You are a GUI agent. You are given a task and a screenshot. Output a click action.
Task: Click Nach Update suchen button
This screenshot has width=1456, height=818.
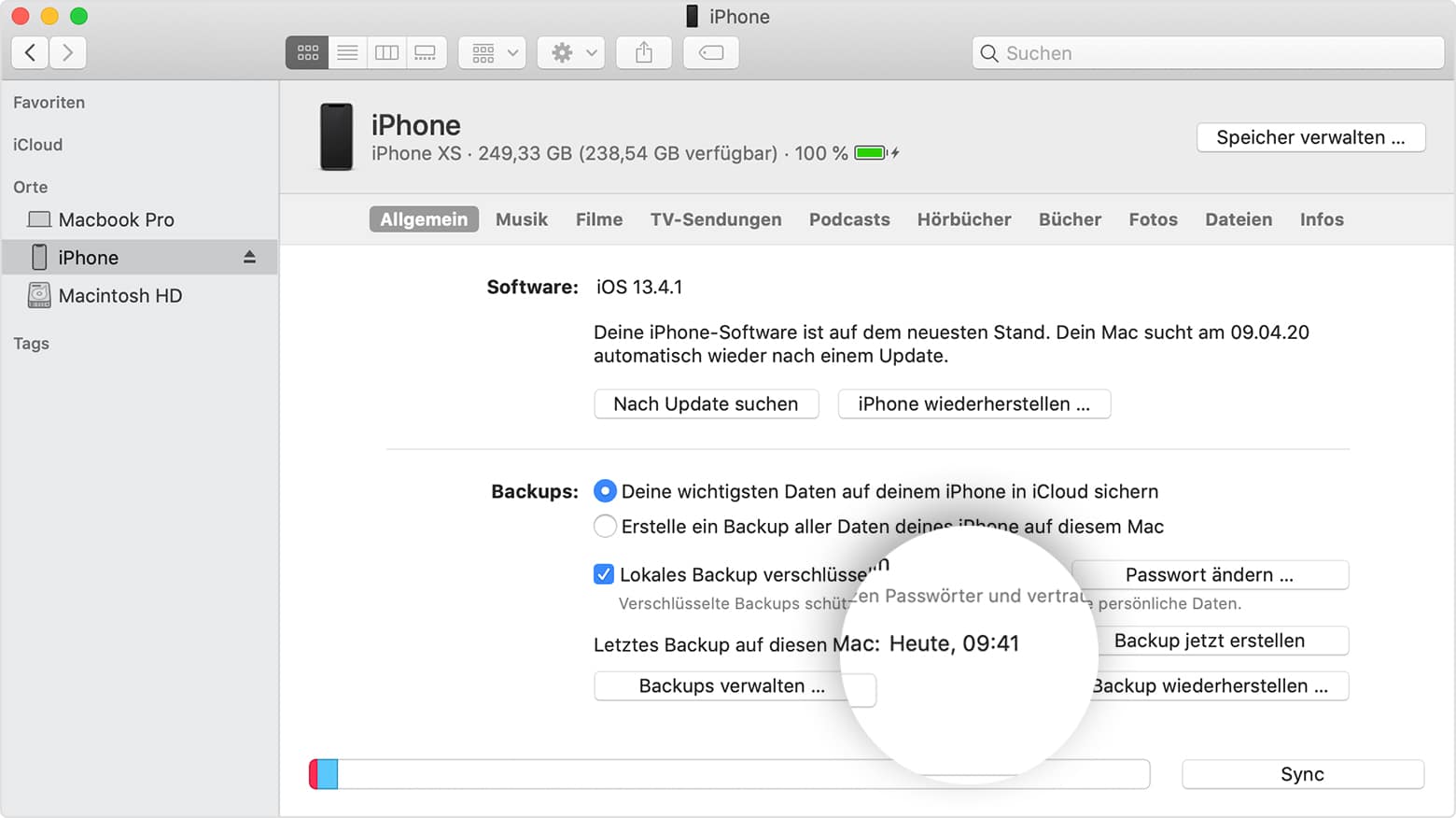[x=706, y=404]
